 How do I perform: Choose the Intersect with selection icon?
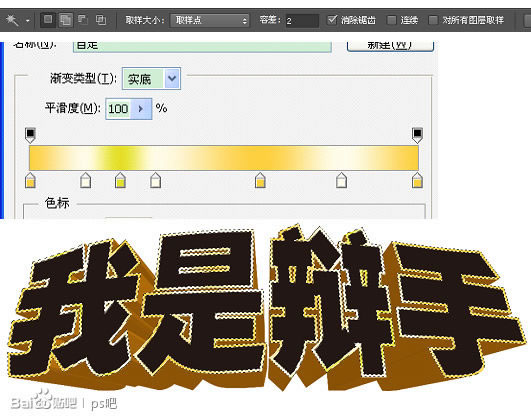[101, 20]
